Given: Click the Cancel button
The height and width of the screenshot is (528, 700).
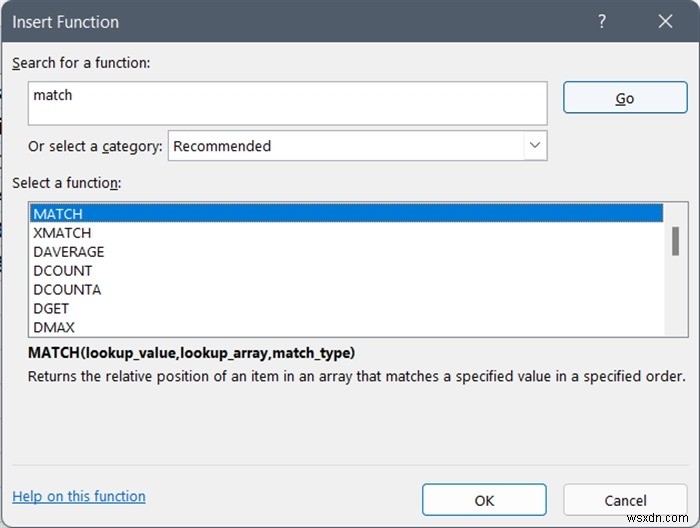Looking at the screenshot, I should (x=625, y=500).
